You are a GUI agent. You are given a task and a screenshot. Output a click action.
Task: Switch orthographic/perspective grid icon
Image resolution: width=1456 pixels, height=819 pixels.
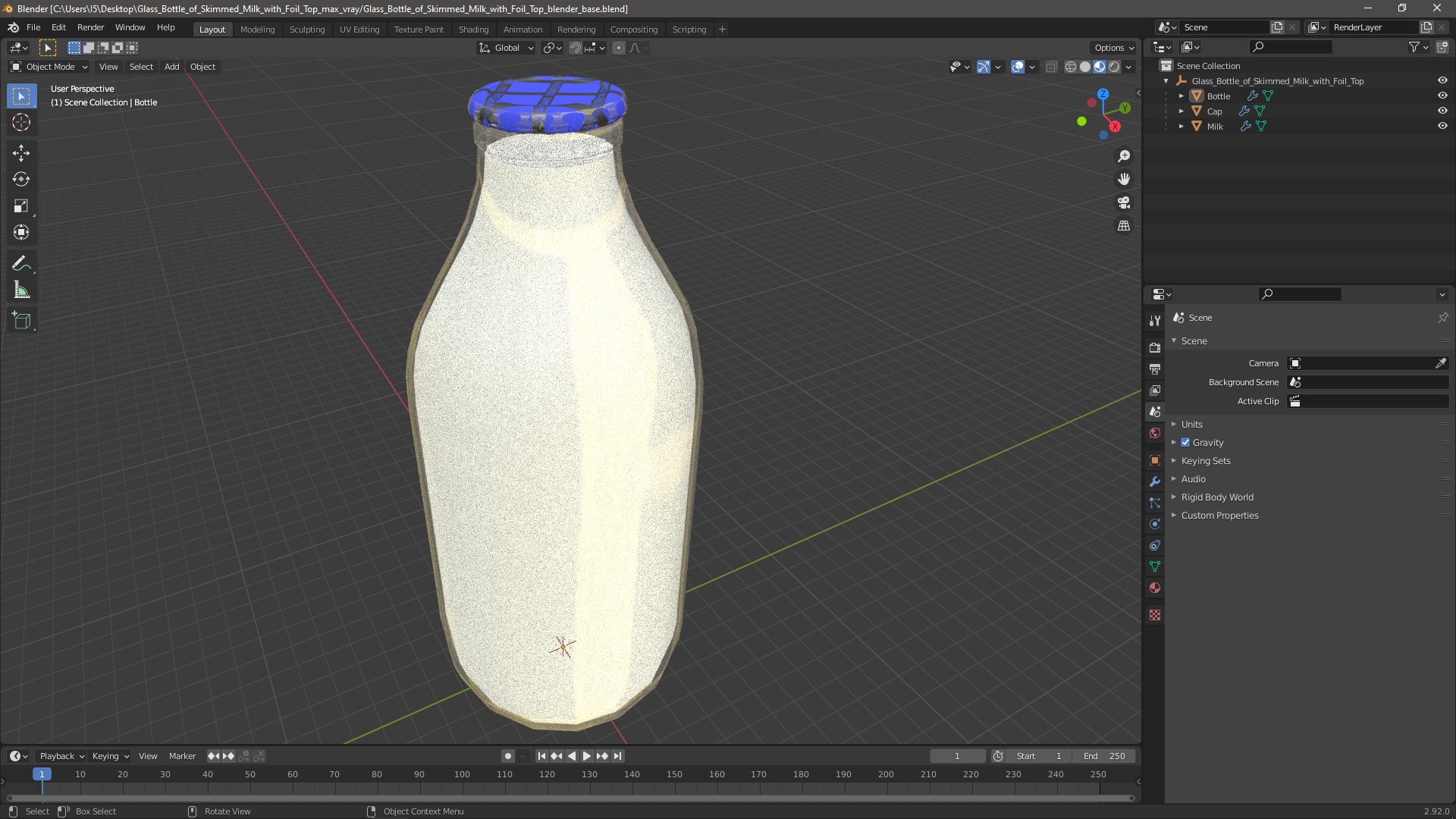pos(1124,226)
